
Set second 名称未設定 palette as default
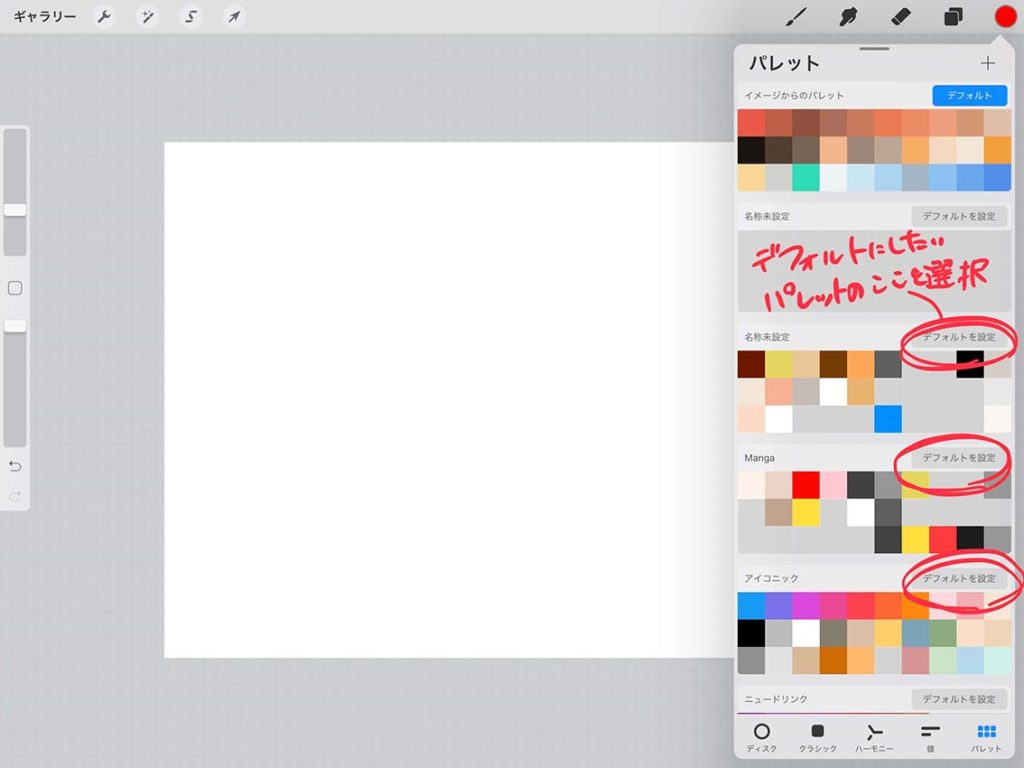pos(959,337)
